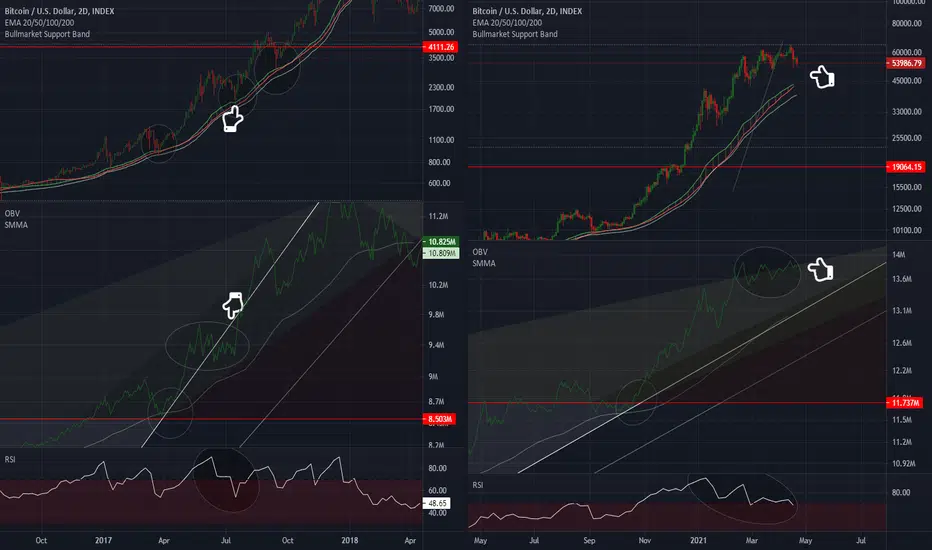Click the Sep time axis label
Viewport: 932px width, 550px height.
[589, 540]
